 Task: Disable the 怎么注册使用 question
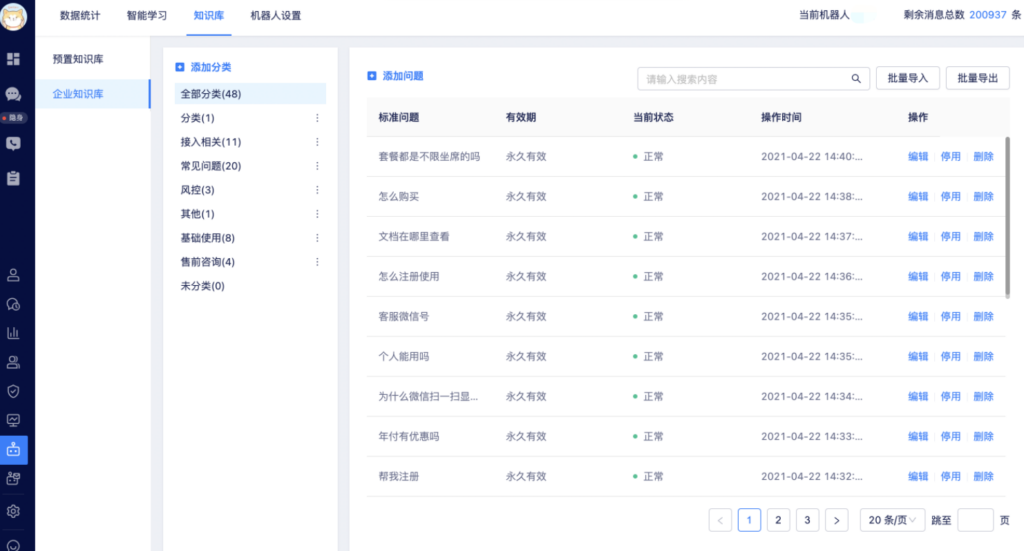tap(950, 277)
